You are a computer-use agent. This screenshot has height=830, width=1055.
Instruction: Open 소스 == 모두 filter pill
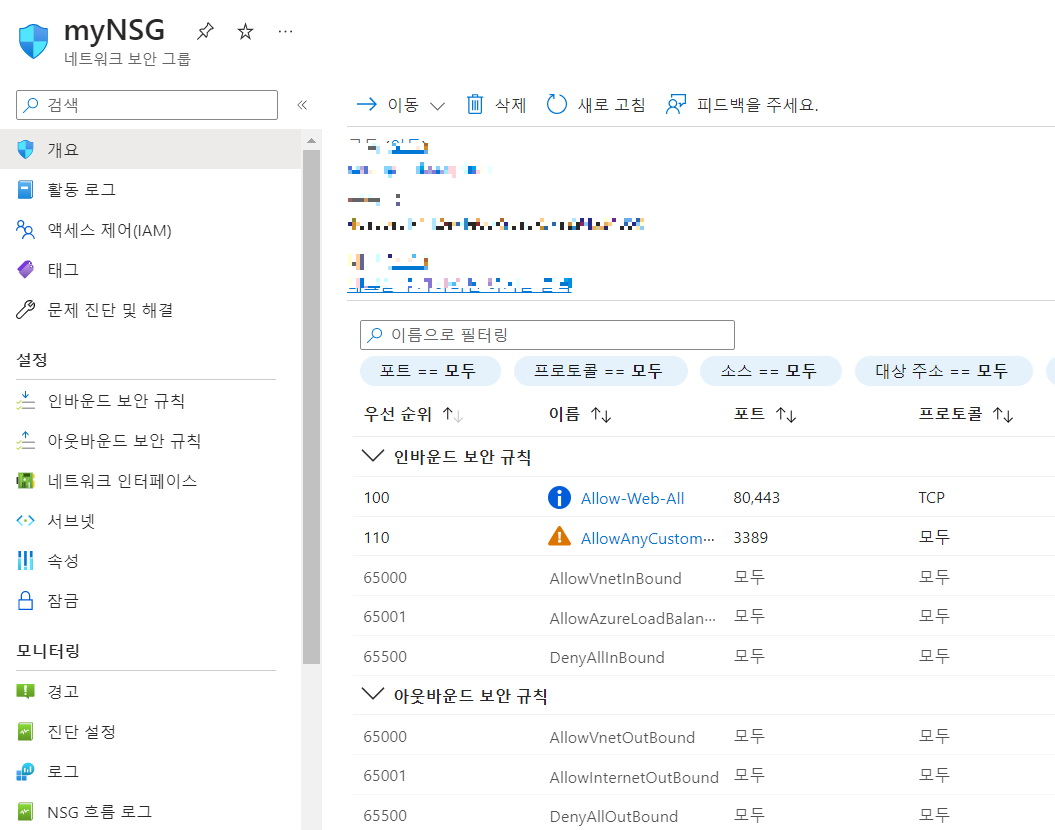(770, 371)
